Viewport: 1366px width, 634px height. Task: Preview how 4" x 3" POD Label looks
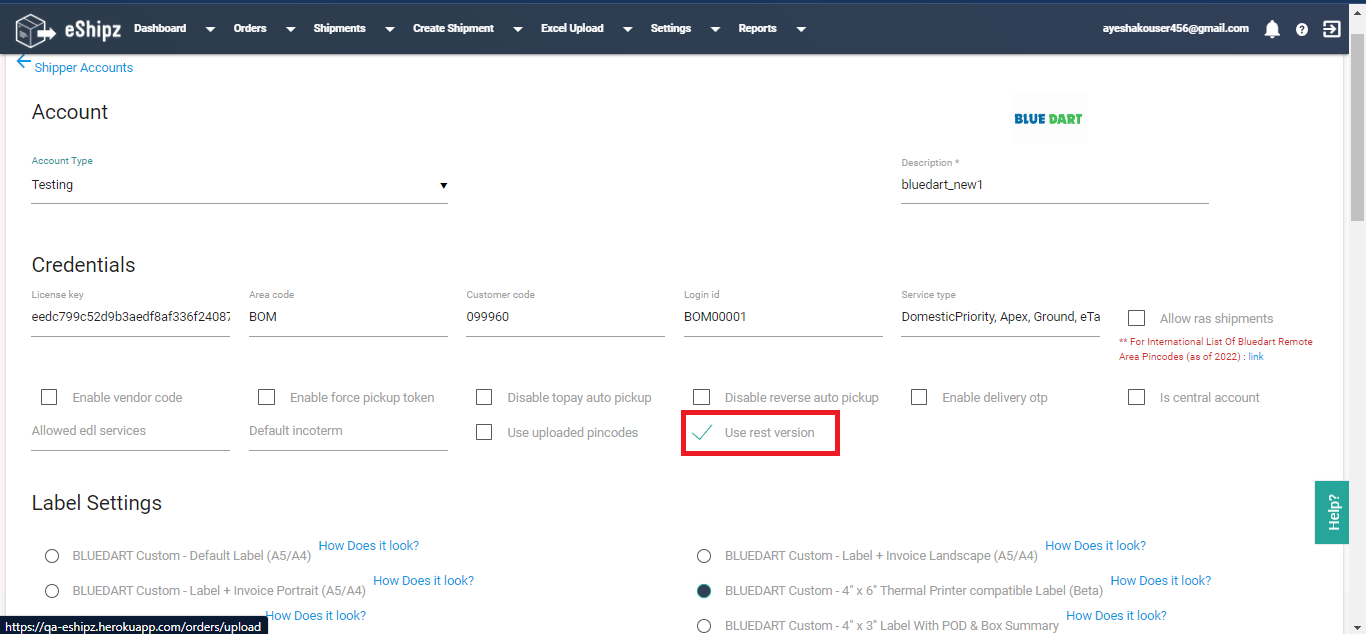[x=1116, y=616]
